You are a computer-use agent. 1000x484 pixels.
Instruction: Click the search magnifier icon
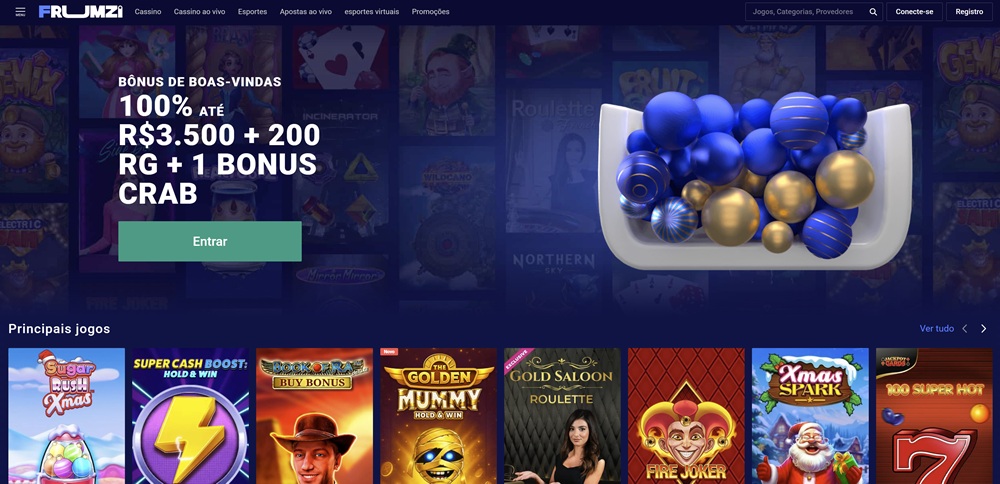(873, 11)
